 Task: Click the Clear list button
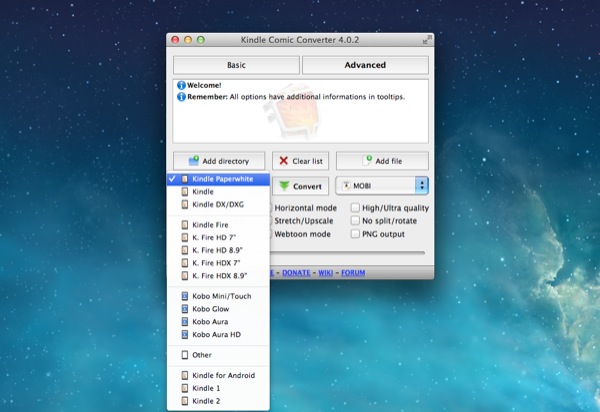click(300, 161)
